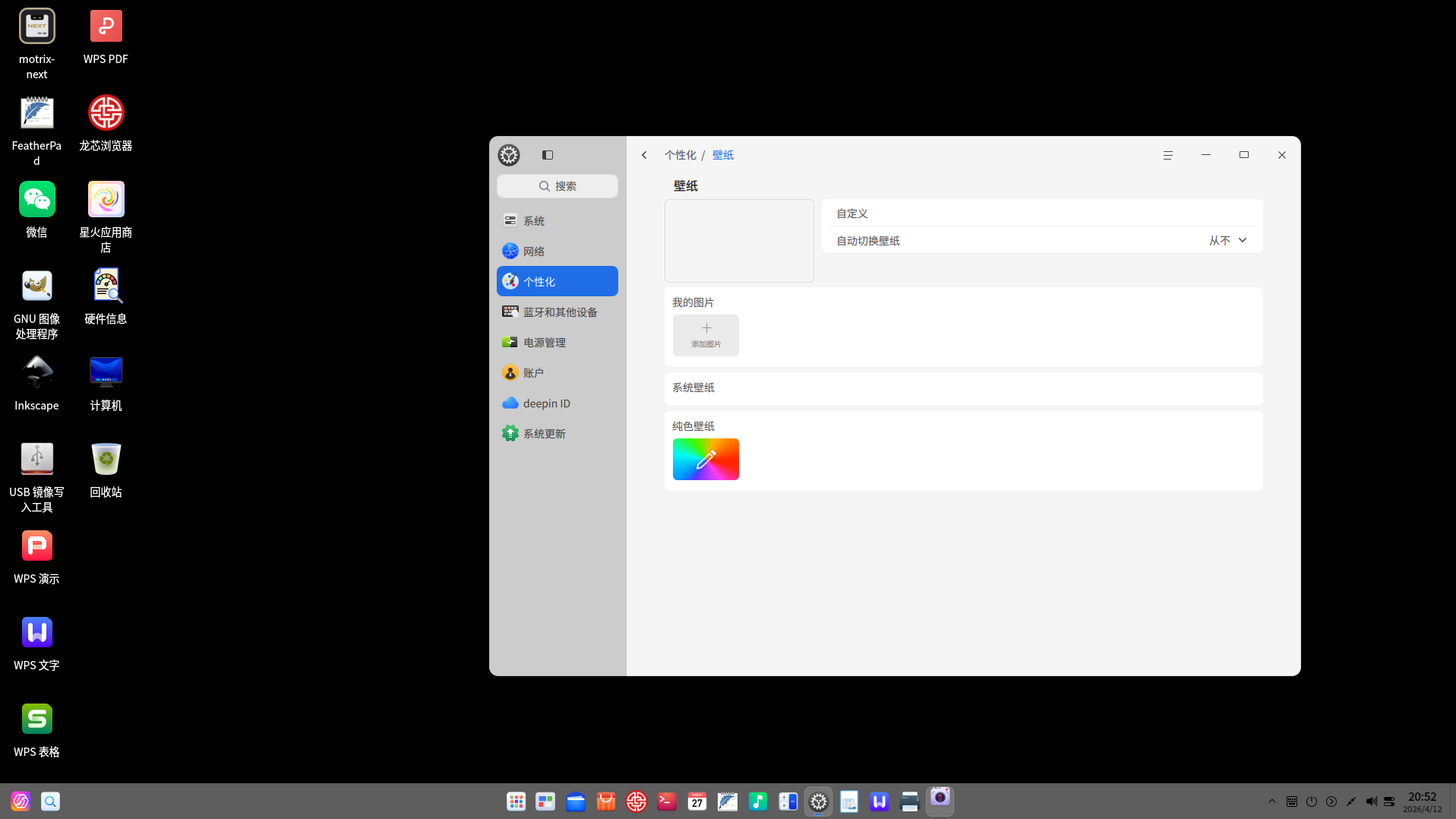1456x819 pixels.
Task: Open the launcher from the taskbar
Action: [516, 802]
